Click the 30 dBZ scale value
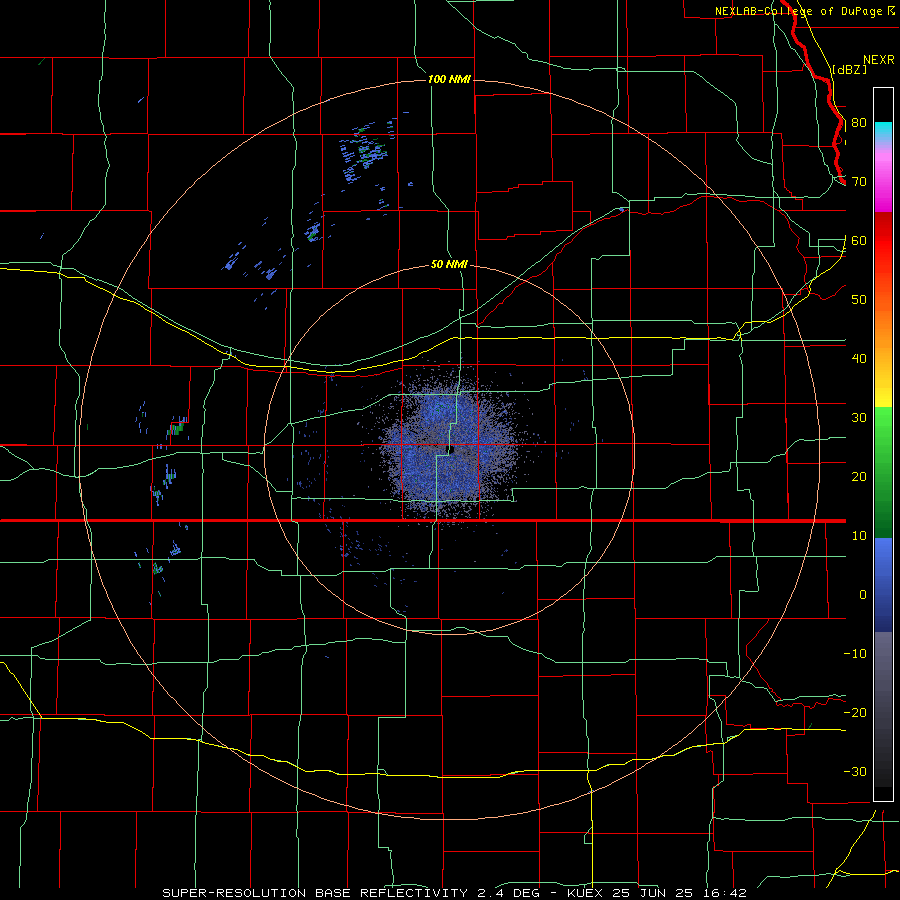Screen dimensions: 900x900 click(x=859, y=418)
